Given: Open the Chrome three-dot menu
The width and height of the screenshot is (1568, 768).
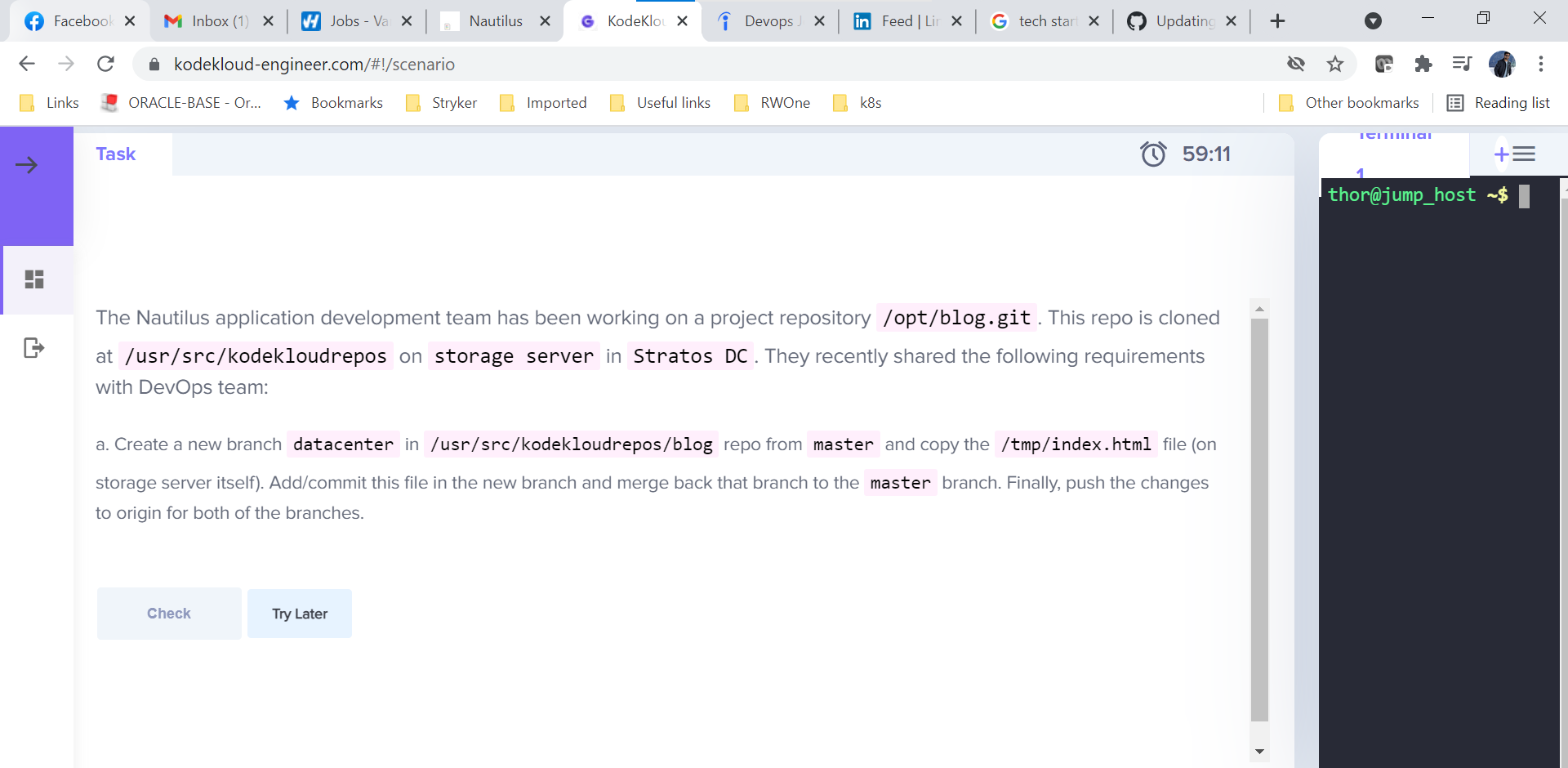Looking at the screenshot, I should pyautogui.click(x=1541, y=64).
